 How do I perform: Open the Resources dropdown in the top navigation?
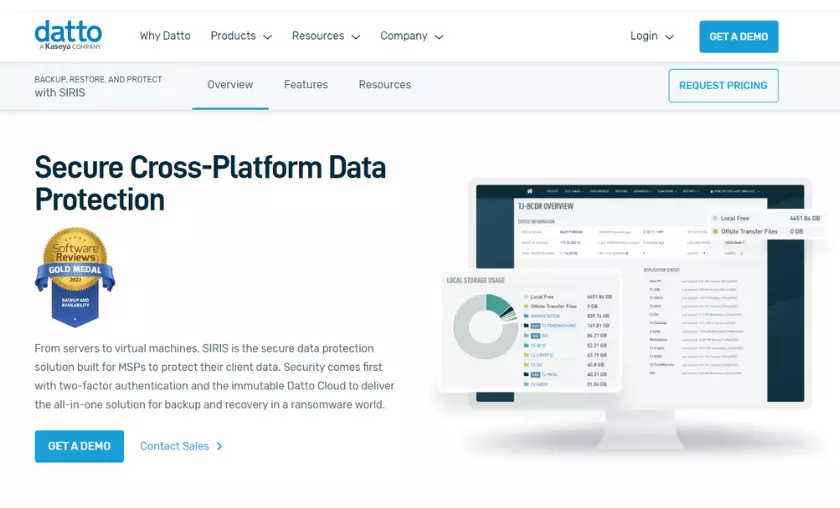click(325, 36)
